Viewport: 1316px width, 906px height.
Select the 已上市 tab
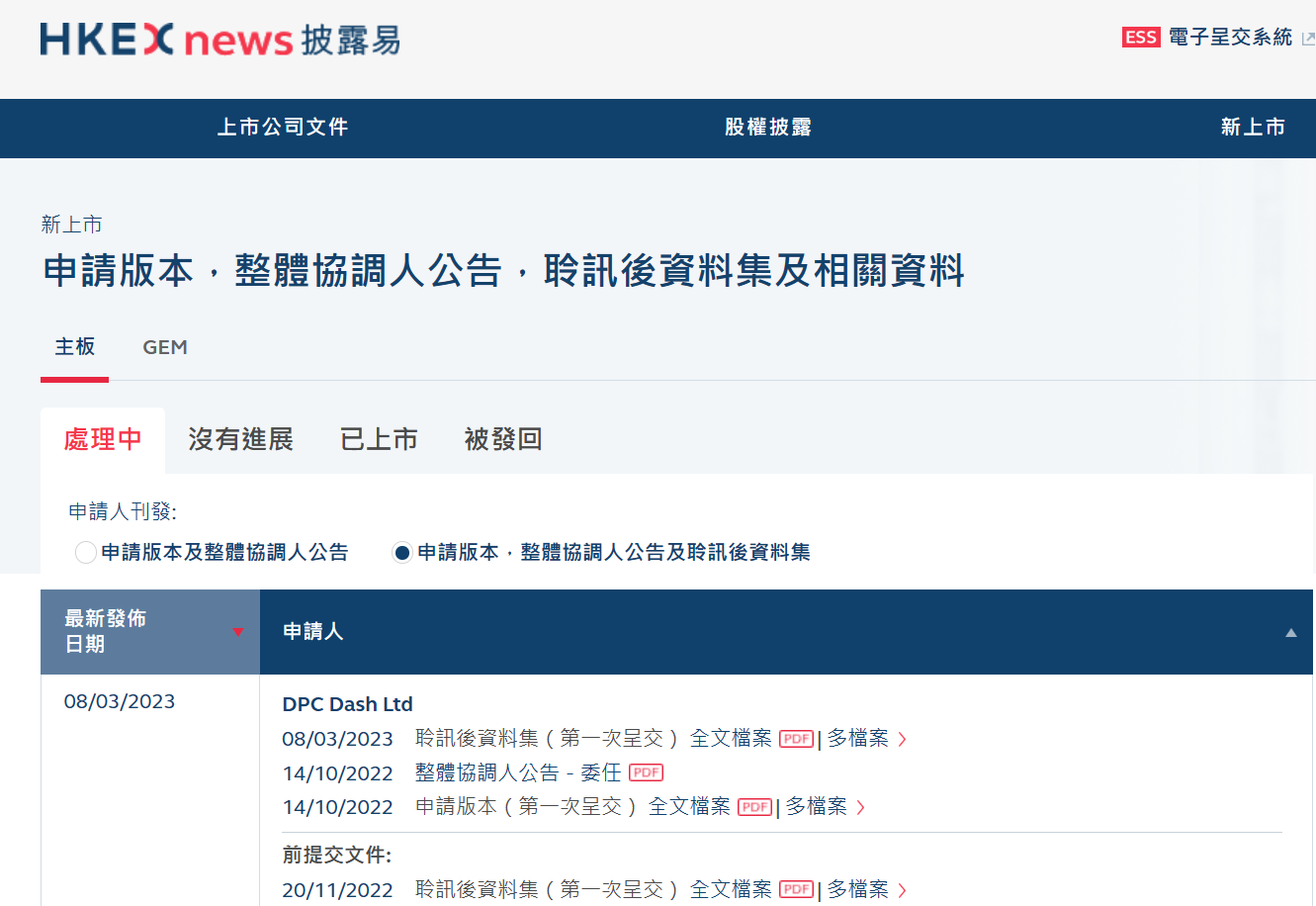pyautogui.click(x=379, y=440)
